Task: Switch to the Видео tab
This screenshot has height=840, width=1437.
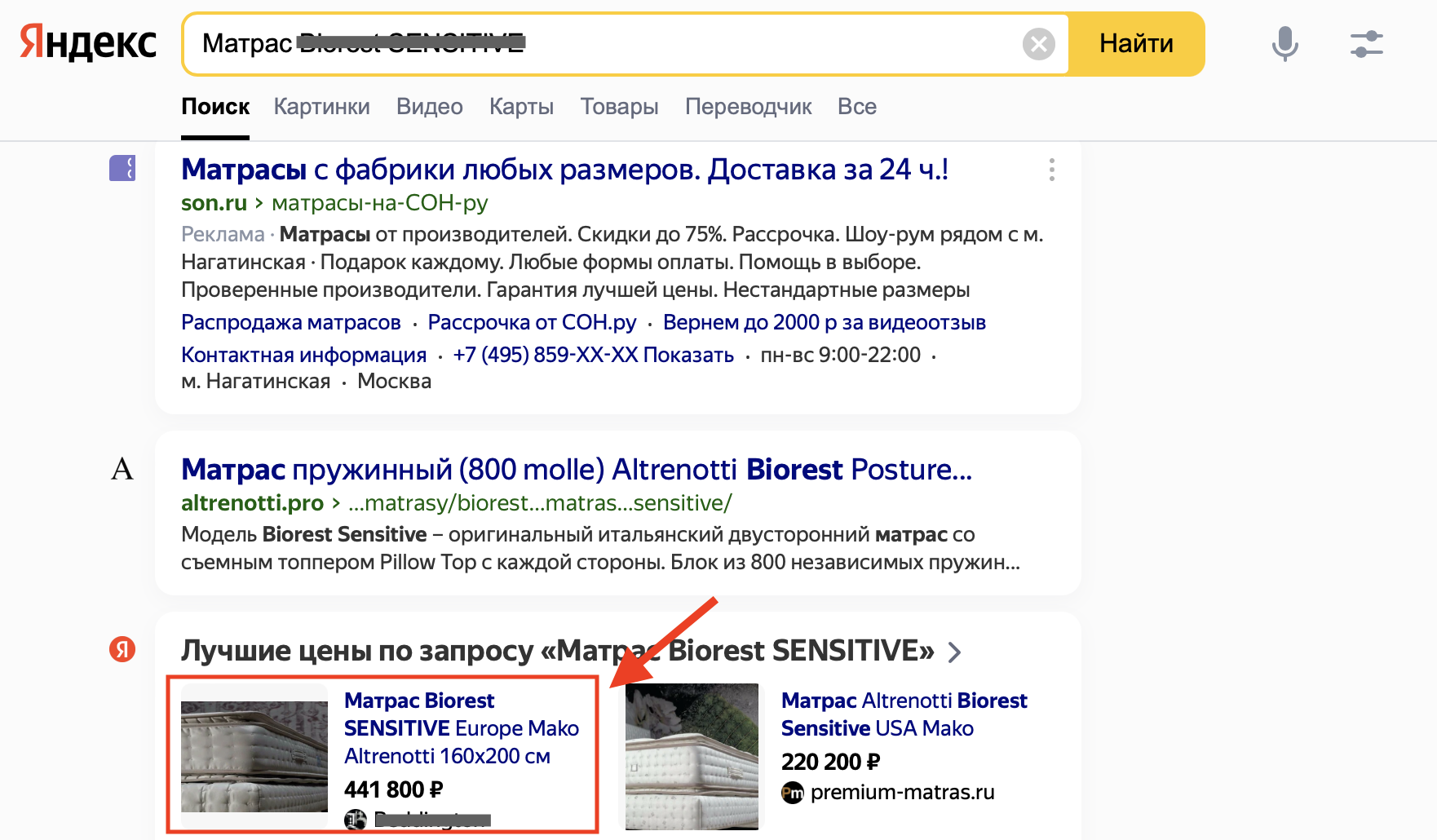Action: (x=429, y=107)
